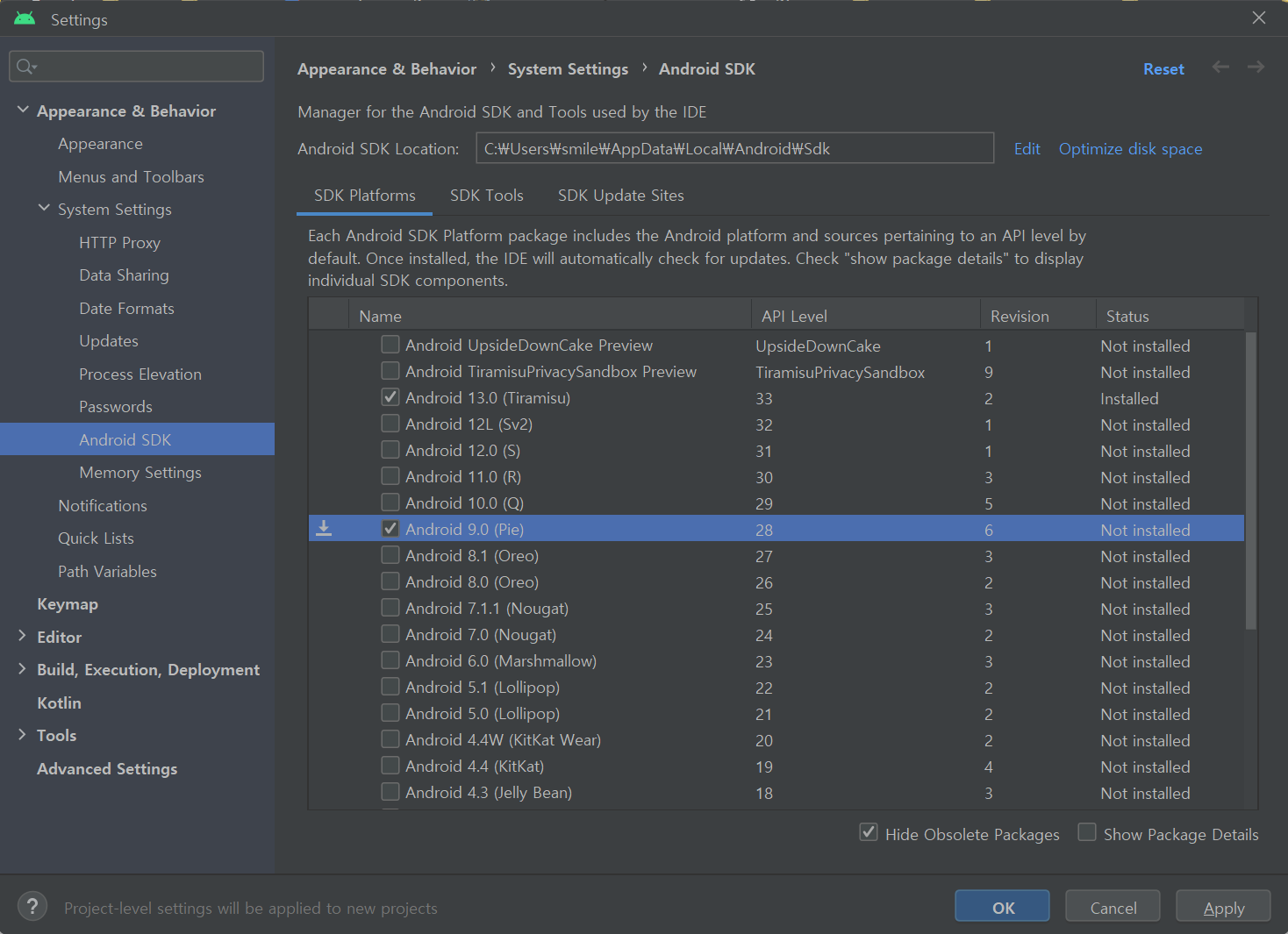This screenshot has width=1288, height=934.
Task: Open Memory Settings page
Action: [x=140, y=473]
